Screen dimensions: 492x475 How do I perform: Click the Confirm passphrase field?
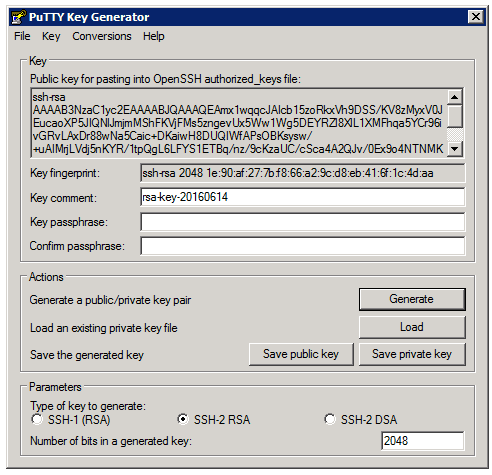tap(303, 246)
